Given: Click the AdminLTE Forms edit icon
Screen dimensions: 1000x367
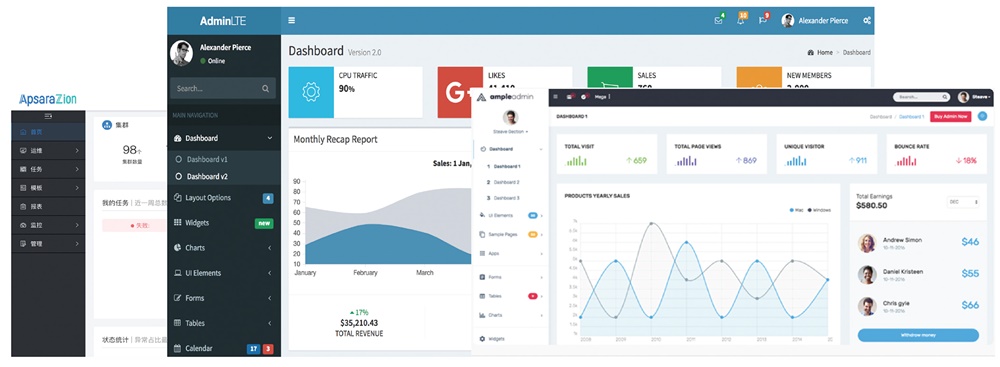Looking at the screenshot, I should (178, 298).
